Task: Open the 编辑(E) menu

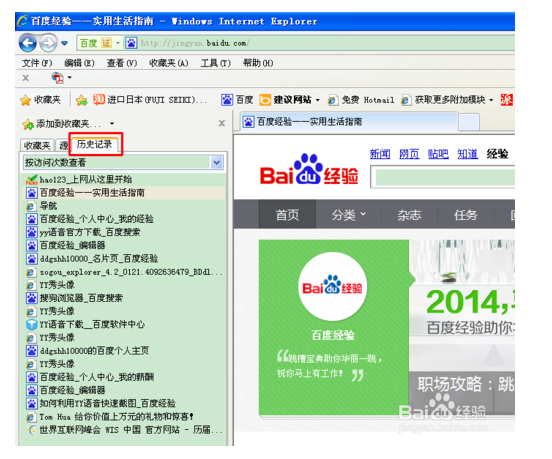Action: [79, 63]
